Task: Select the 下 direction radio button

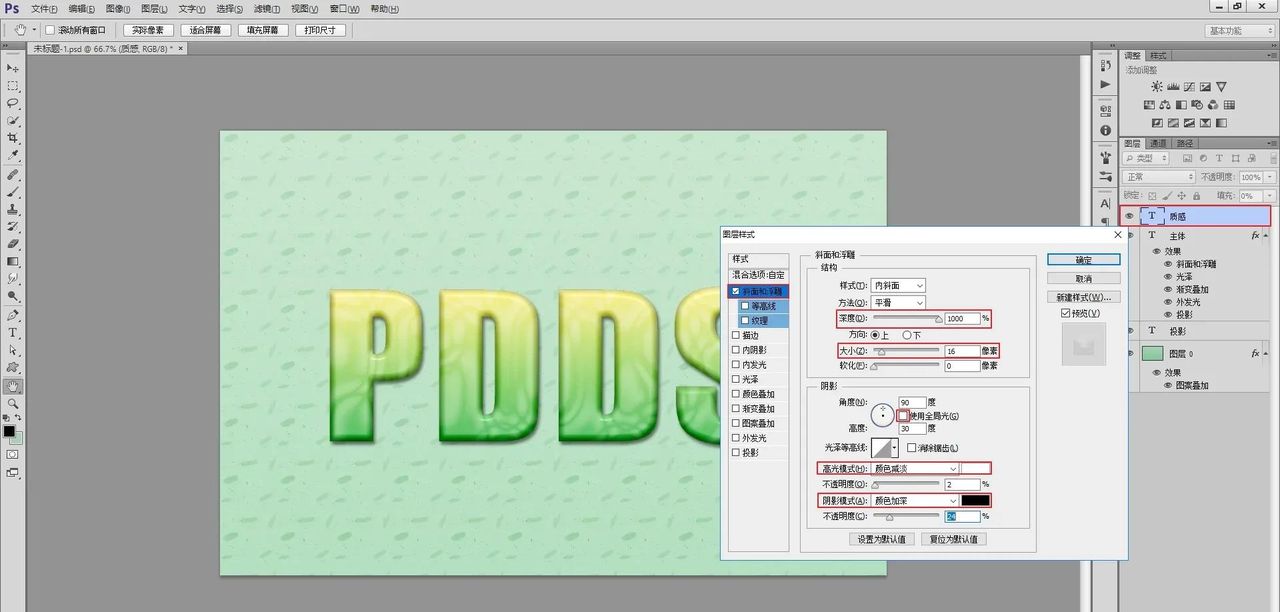Action: point(908,335)
